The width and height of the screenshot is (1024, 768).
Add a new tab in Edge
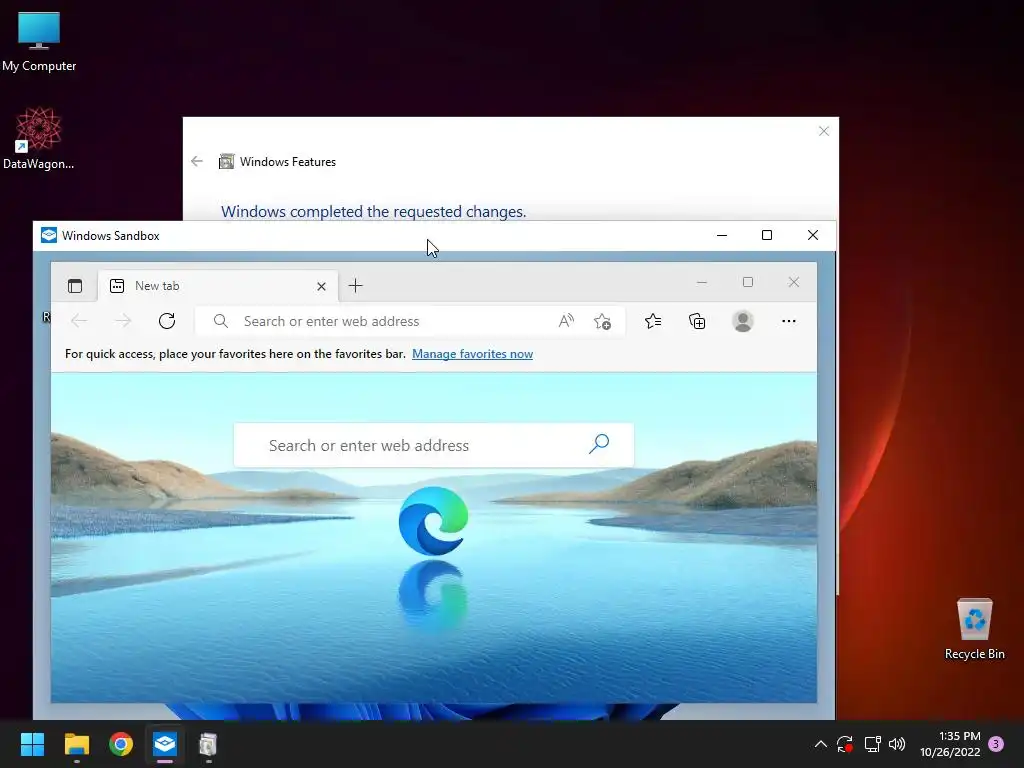pos(355,285)
